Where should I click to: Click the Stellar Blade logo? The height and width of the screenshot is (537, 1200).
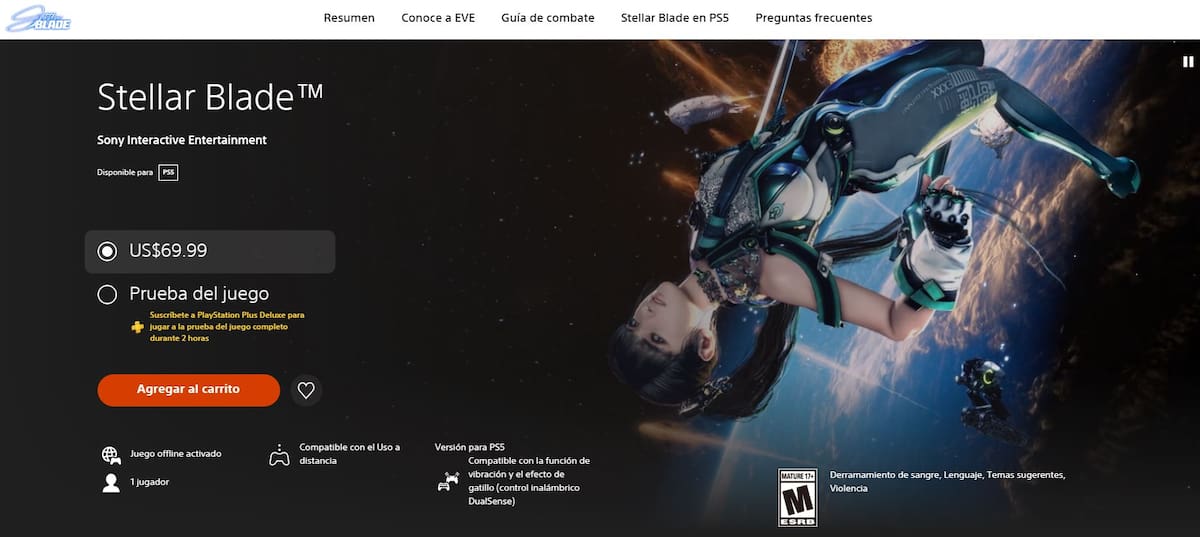click(39, 19)
